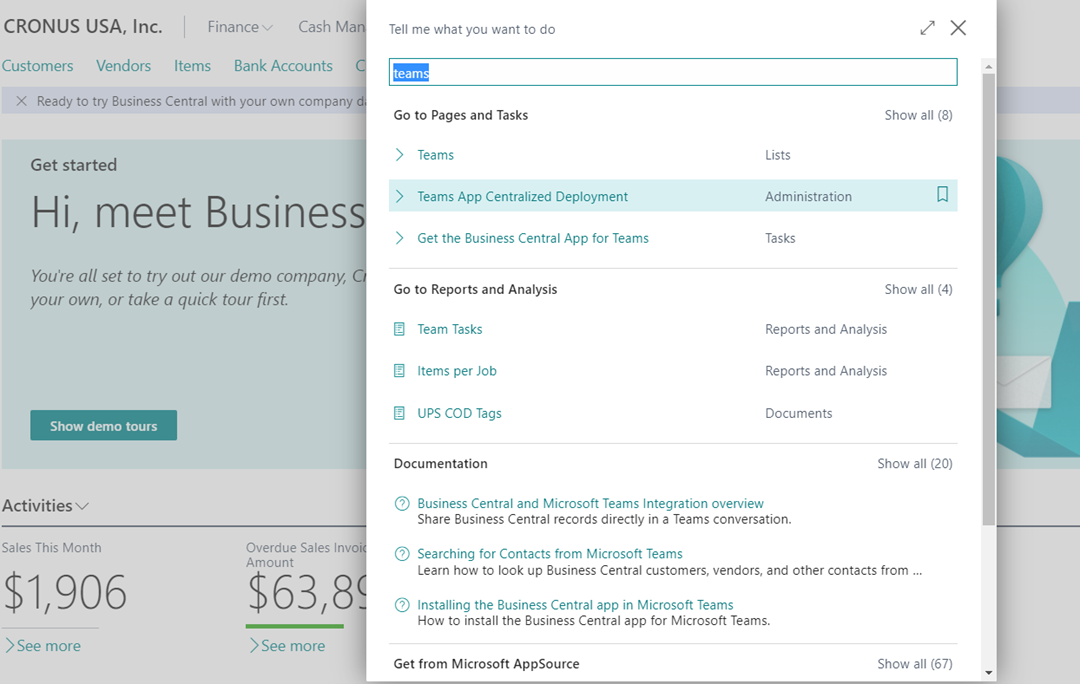See more under Overdue Sales Invoice Amount

pos(287,645)
